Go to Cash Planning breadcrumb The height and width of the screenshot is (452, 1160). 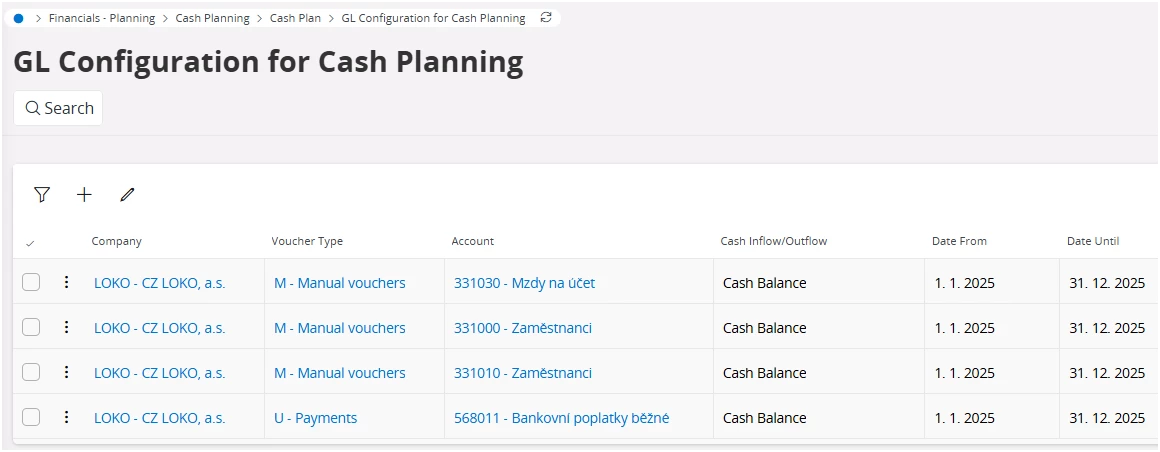212,18
